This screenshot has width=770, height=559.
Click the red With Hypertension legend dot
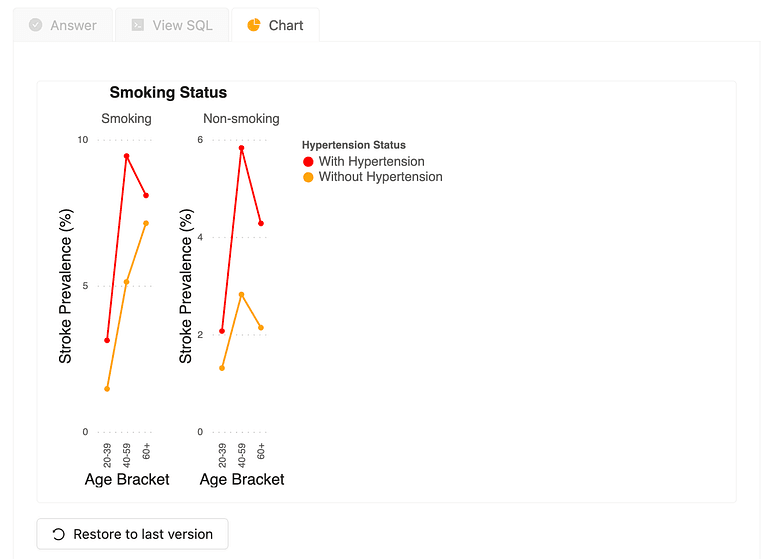(308, 162)
